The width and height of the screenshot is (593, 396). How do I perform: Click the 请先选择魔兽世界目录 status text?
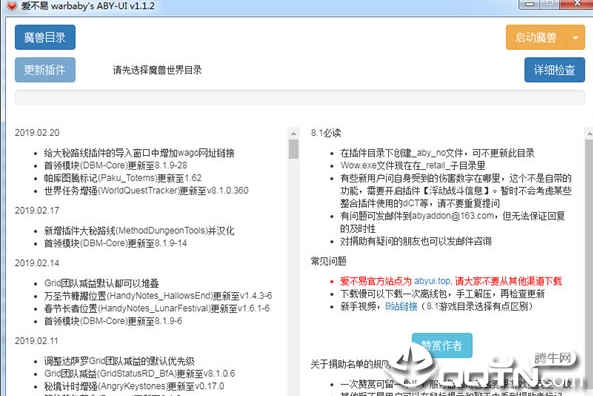coord(157,70)
